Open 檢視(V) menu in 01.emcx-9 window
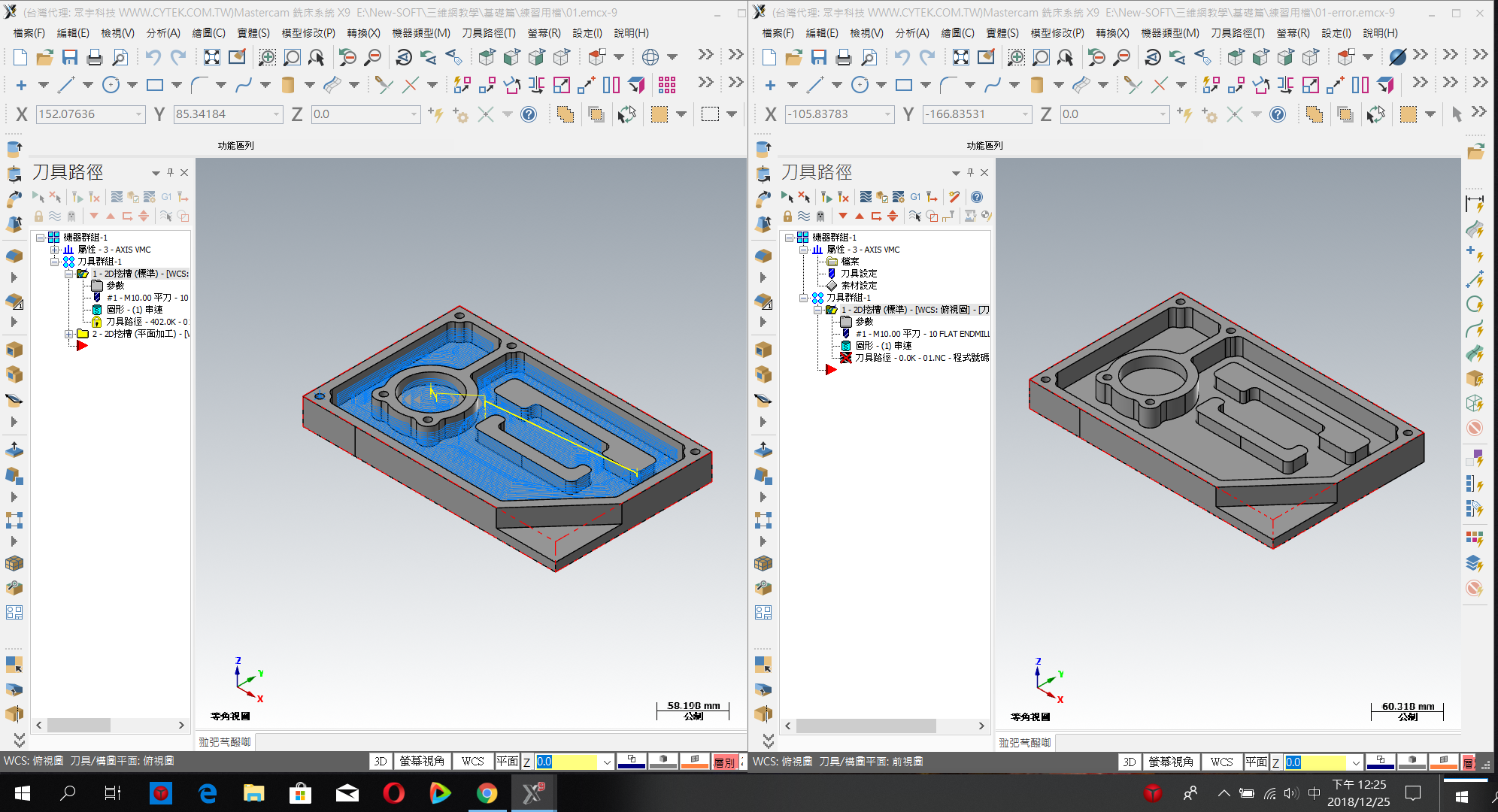Image resolution: width=1498 pixels, height=812 pixels. 118,33
